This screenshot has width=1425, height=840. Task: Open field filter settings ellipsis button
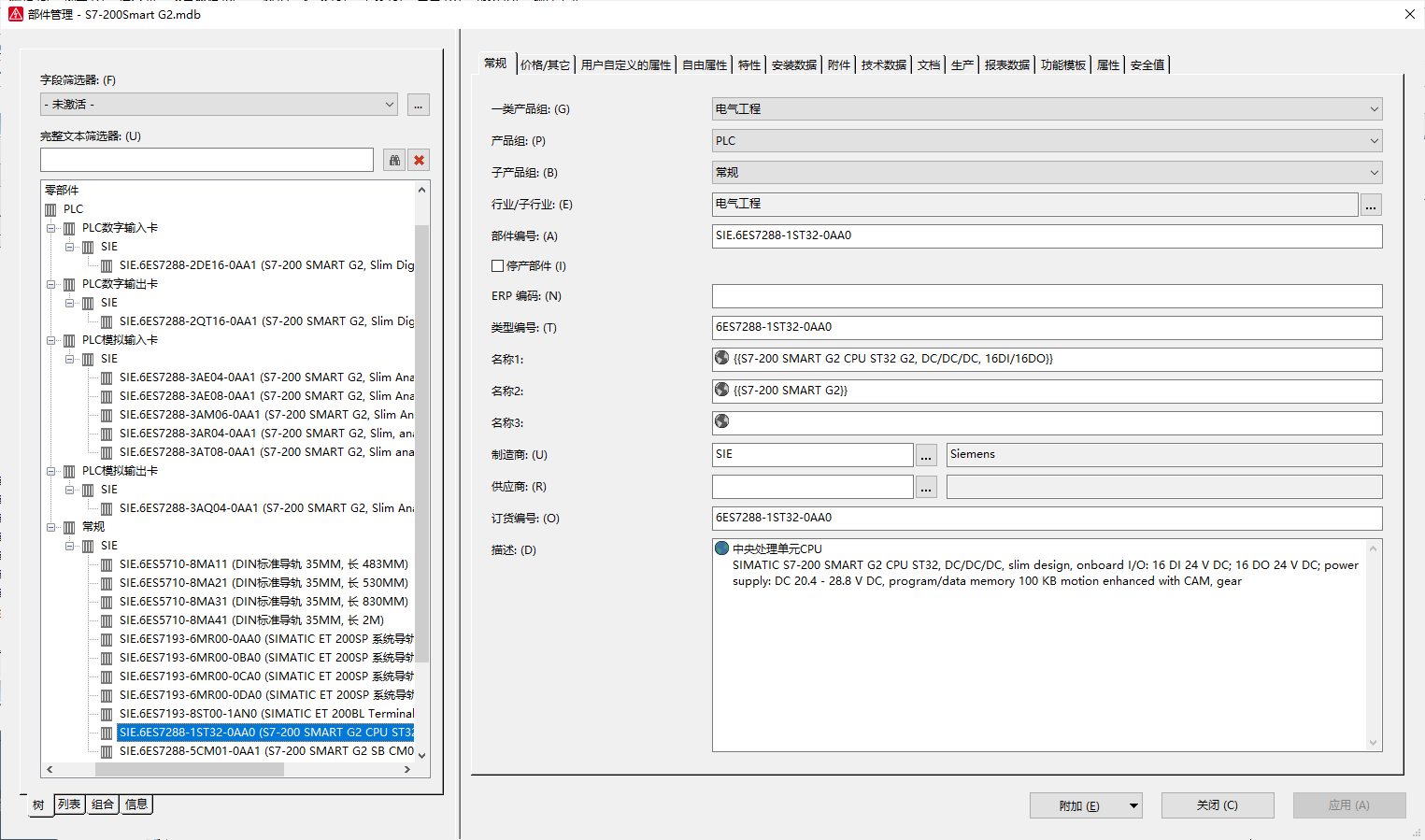coord(419,105)
